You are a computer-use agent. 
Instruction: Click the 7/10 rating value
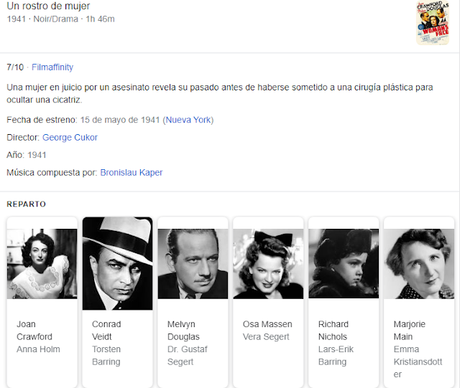tap(15, 67)
